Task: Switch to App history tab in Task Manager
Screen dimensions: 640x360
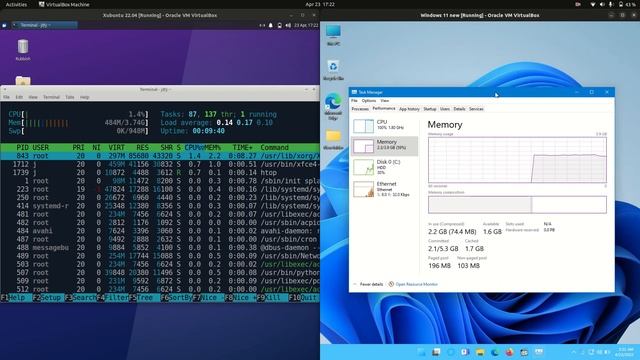Action: tap(409, 109)
